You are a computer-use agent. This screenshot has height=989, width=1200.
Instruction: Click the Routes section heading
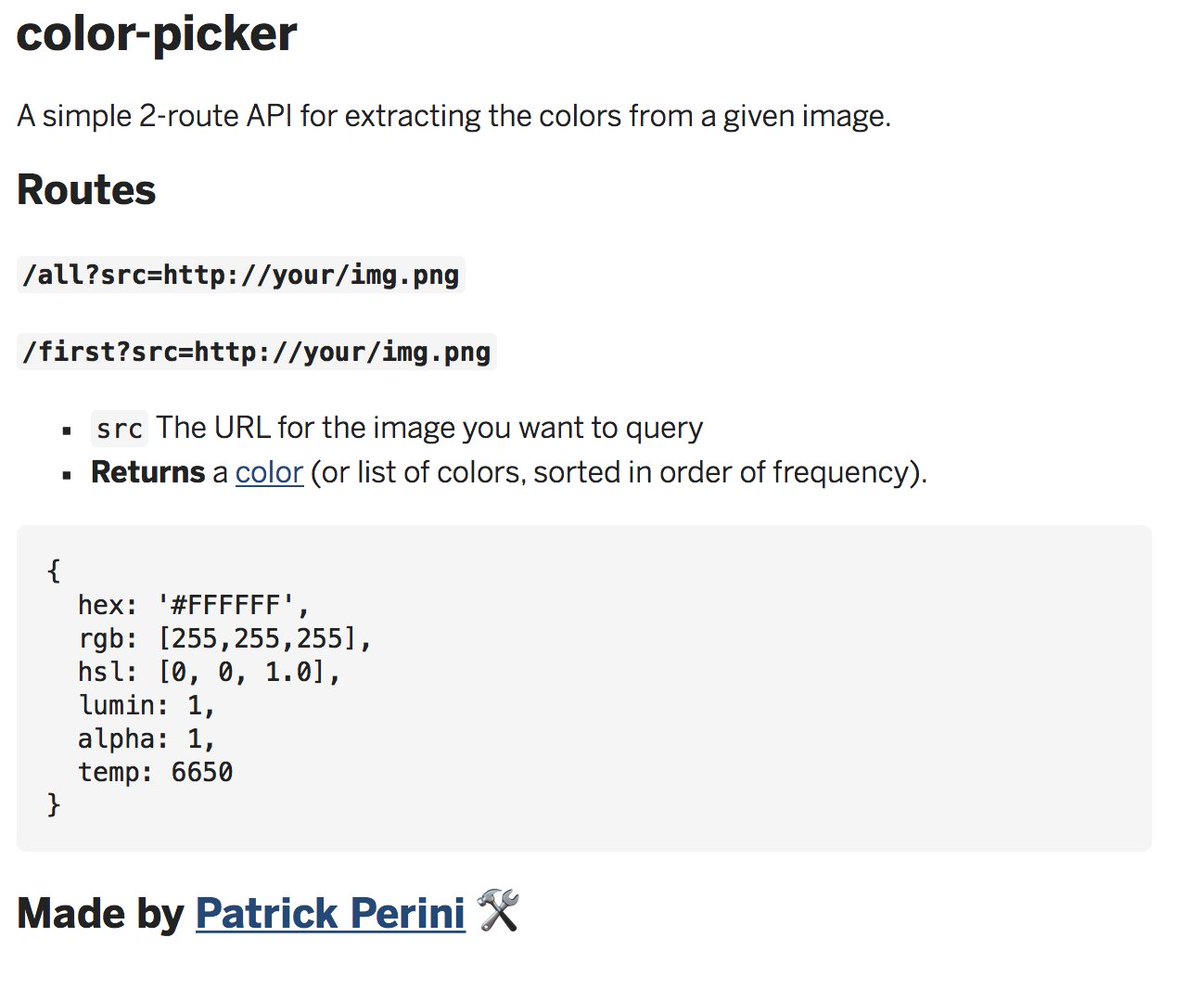coord(87,190)
